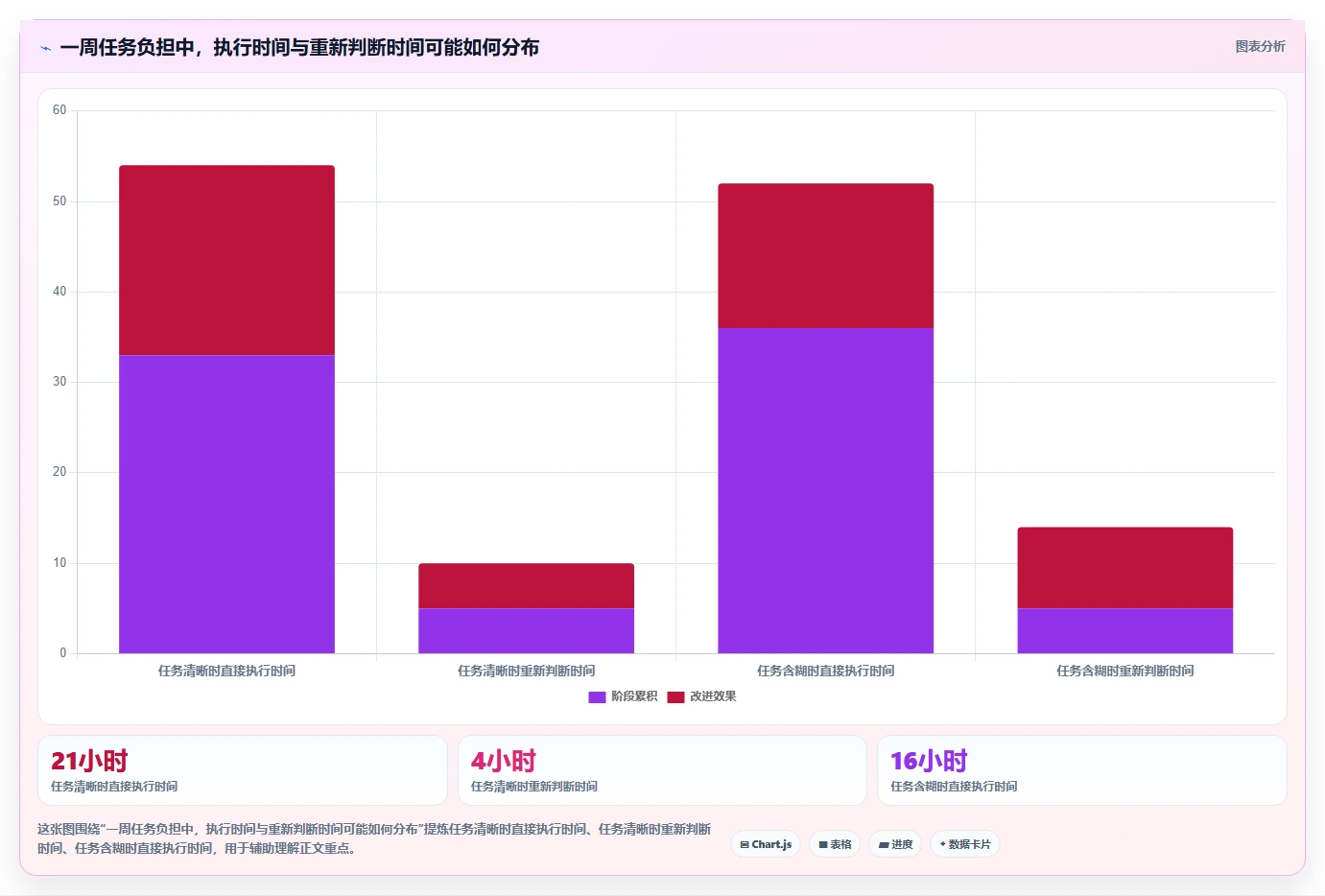Click the 阶段累积 legend text
This screenshot has width=1325, height=896.
tap(634, 696)
